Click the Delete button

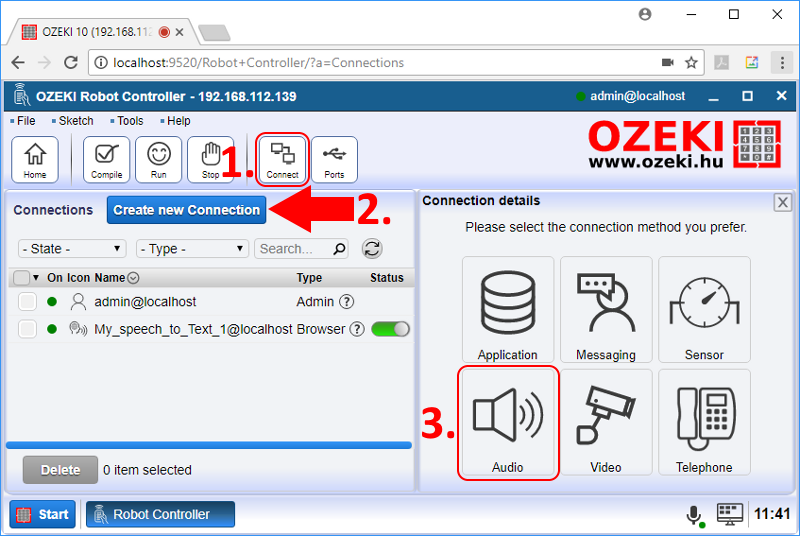point(60,470)
